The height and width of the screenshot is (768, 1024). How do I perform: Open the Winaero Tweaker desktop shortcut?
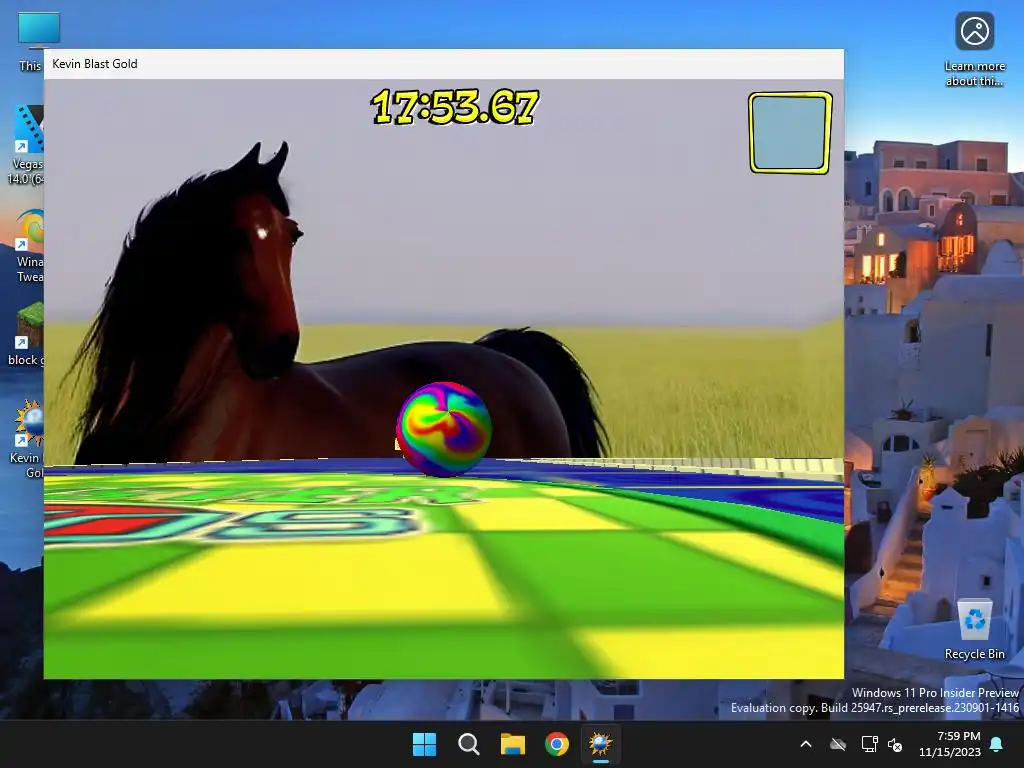[x=30, y=245]
